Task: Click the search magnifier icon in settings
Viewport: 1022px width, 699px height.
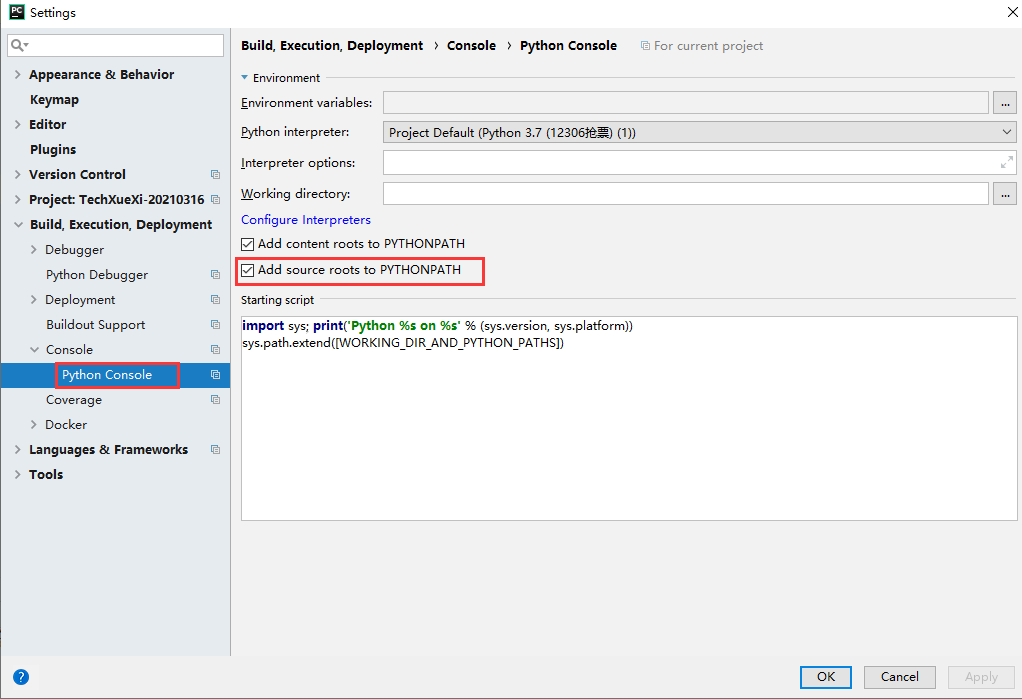Action: [x=19, y=45]
